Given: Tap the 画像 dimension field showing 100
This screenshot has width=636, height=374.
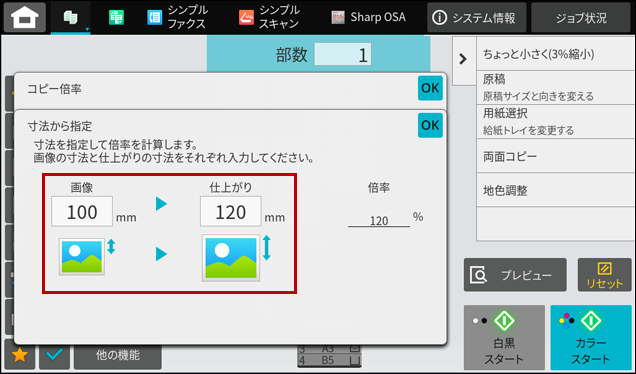Looking at the screenshot, I should 82,212.
